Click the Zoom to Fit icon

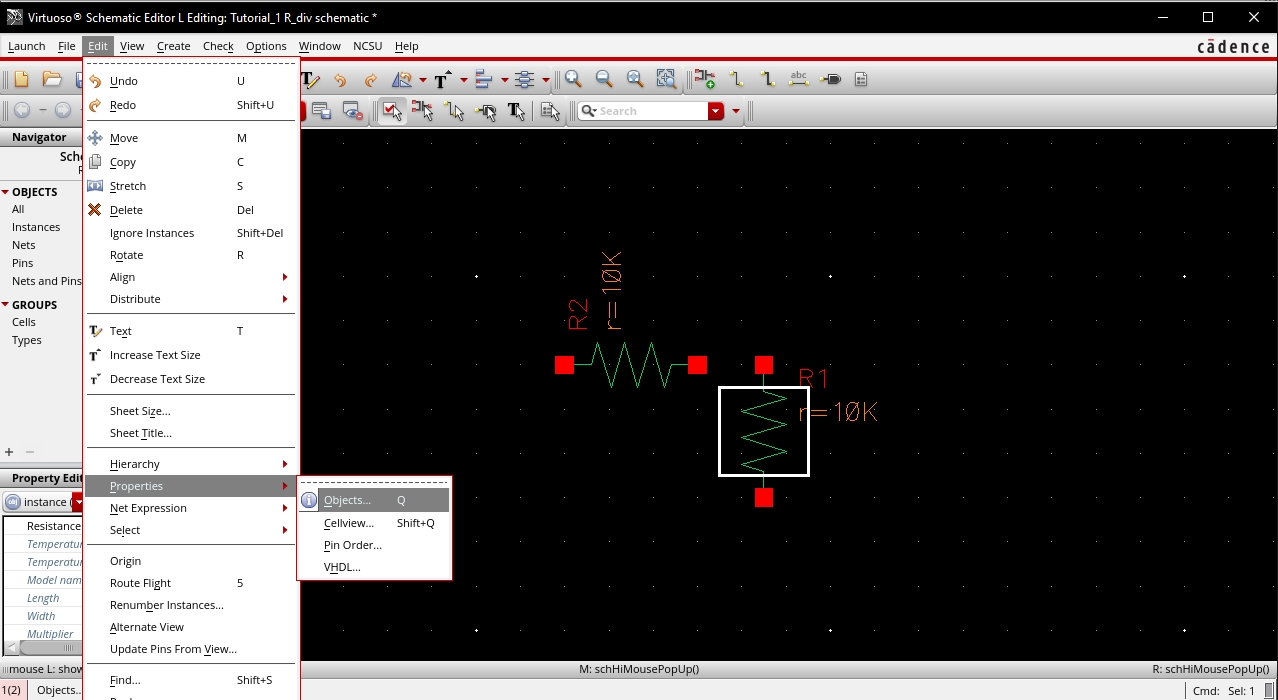click(x=635, y=80)
